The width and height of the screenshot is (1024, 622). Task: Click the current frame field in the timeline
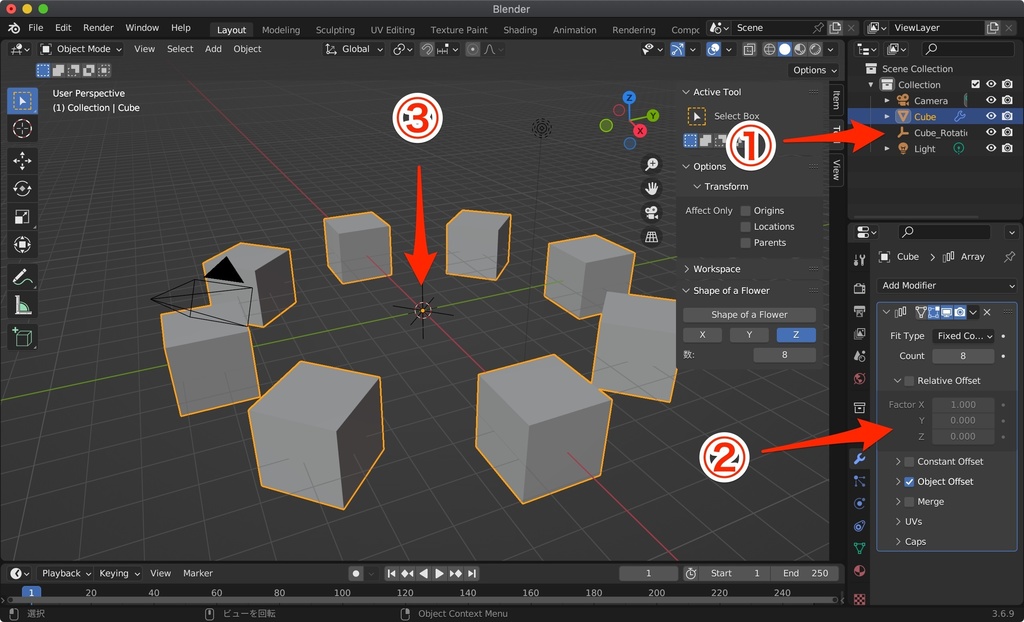tap(648, 573)
